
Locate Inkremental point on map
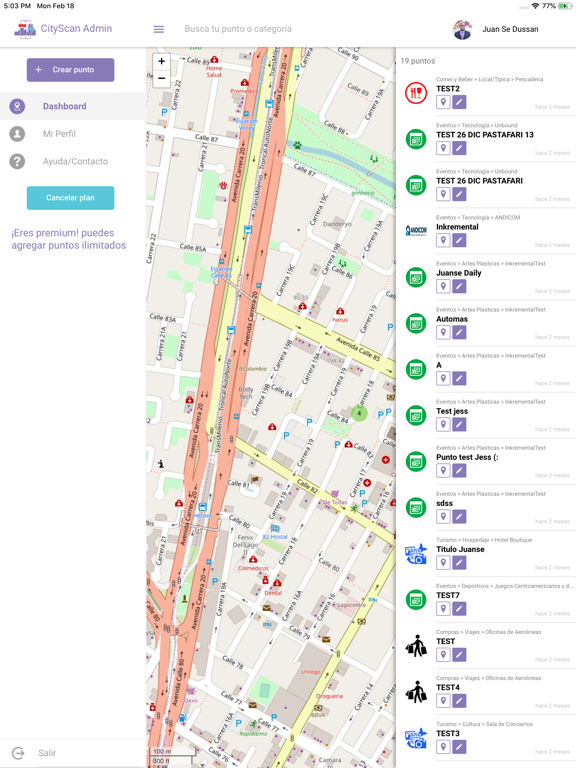tap(443, 240)
